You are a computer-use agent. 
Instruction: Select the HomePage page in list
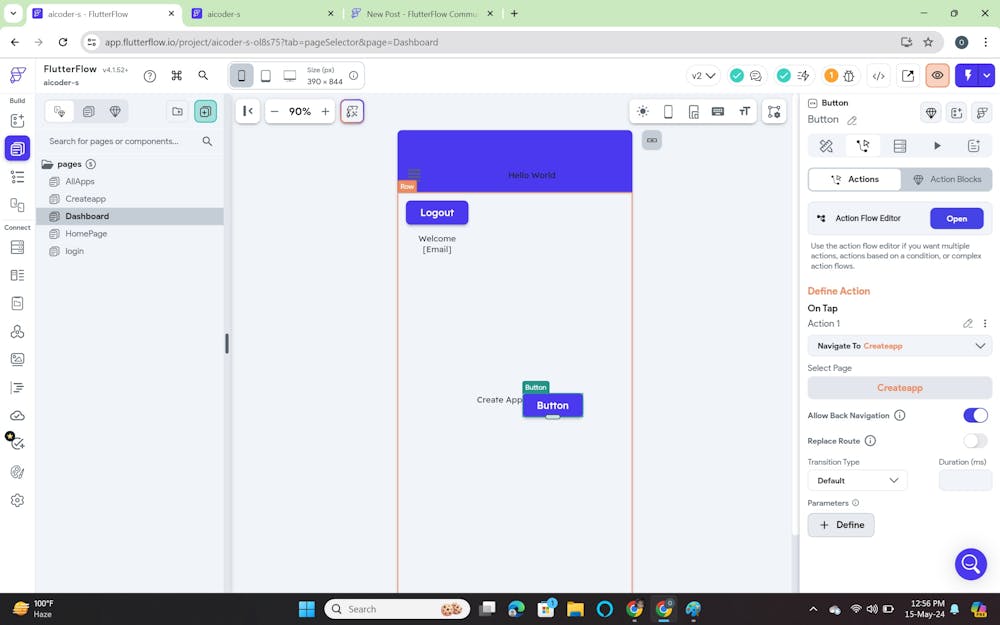(x=86, y=234)
